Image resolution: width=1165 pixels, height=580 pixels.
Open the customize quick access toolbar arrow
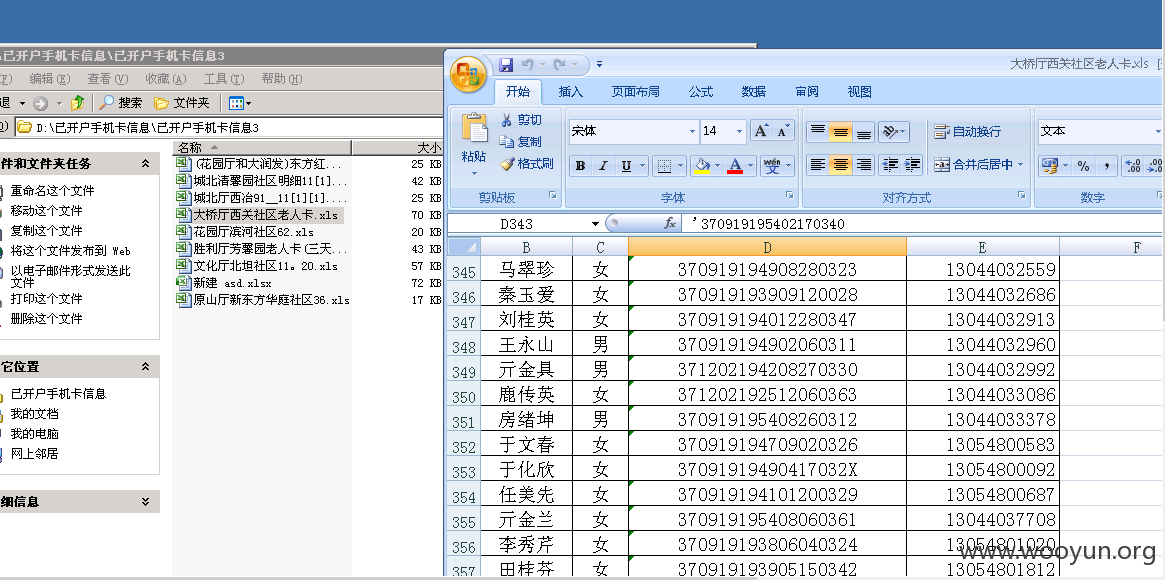coord(600,65)
